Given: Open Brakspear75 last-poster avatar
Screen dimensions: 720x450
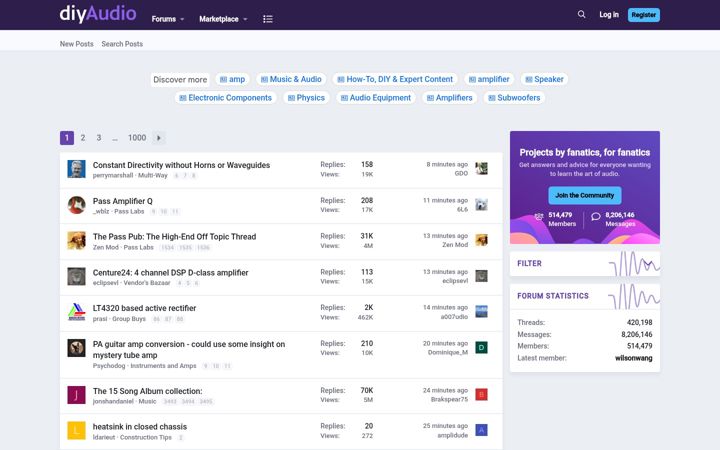Looking at the screenshot, I should [x=481, y=394].
